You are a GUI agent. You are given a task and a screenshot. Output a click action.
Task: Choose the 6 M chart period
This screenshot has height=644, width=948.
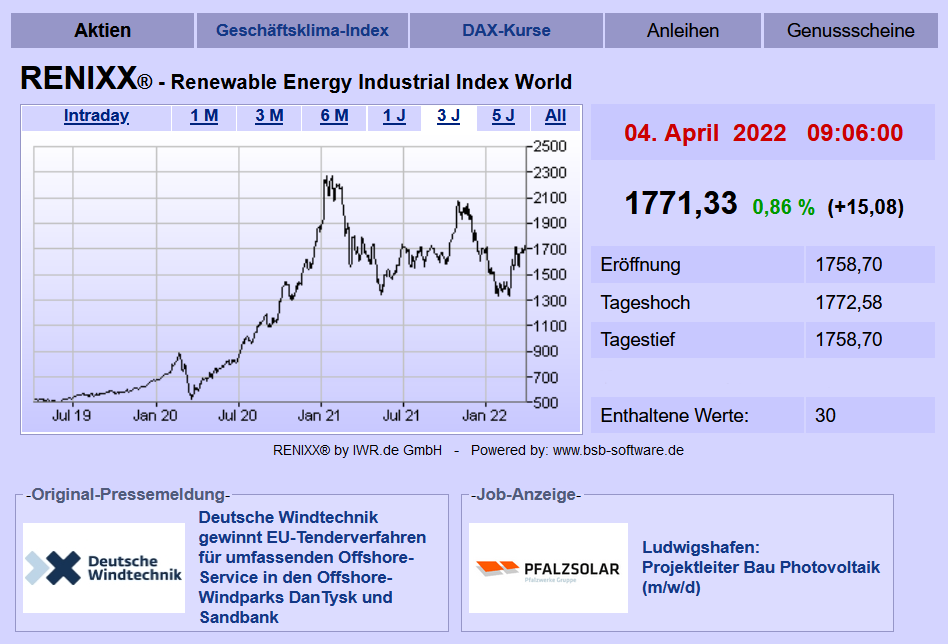pos(334,116)
